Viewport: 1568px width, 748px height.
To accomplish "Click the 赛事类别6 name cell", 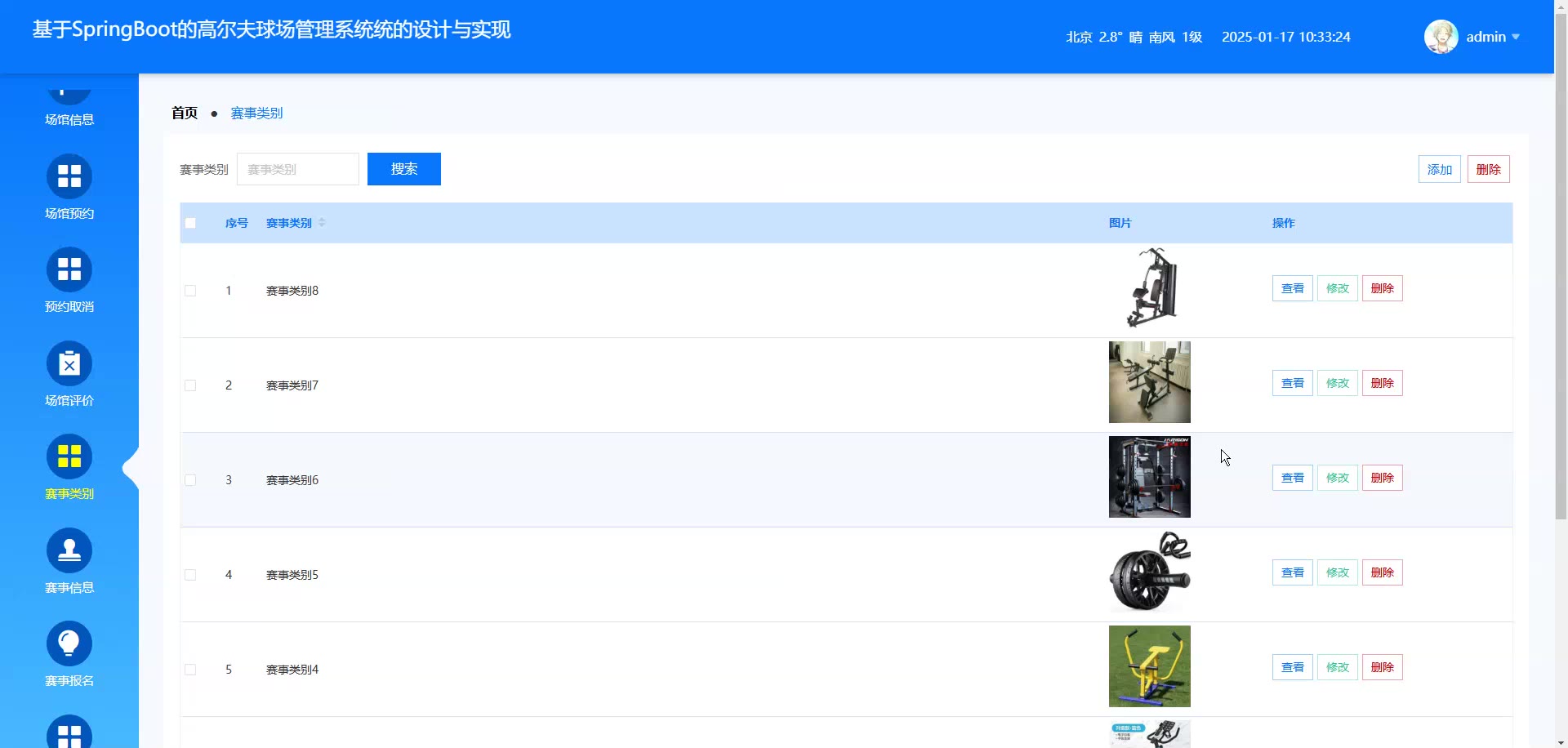I will (292, 480).
